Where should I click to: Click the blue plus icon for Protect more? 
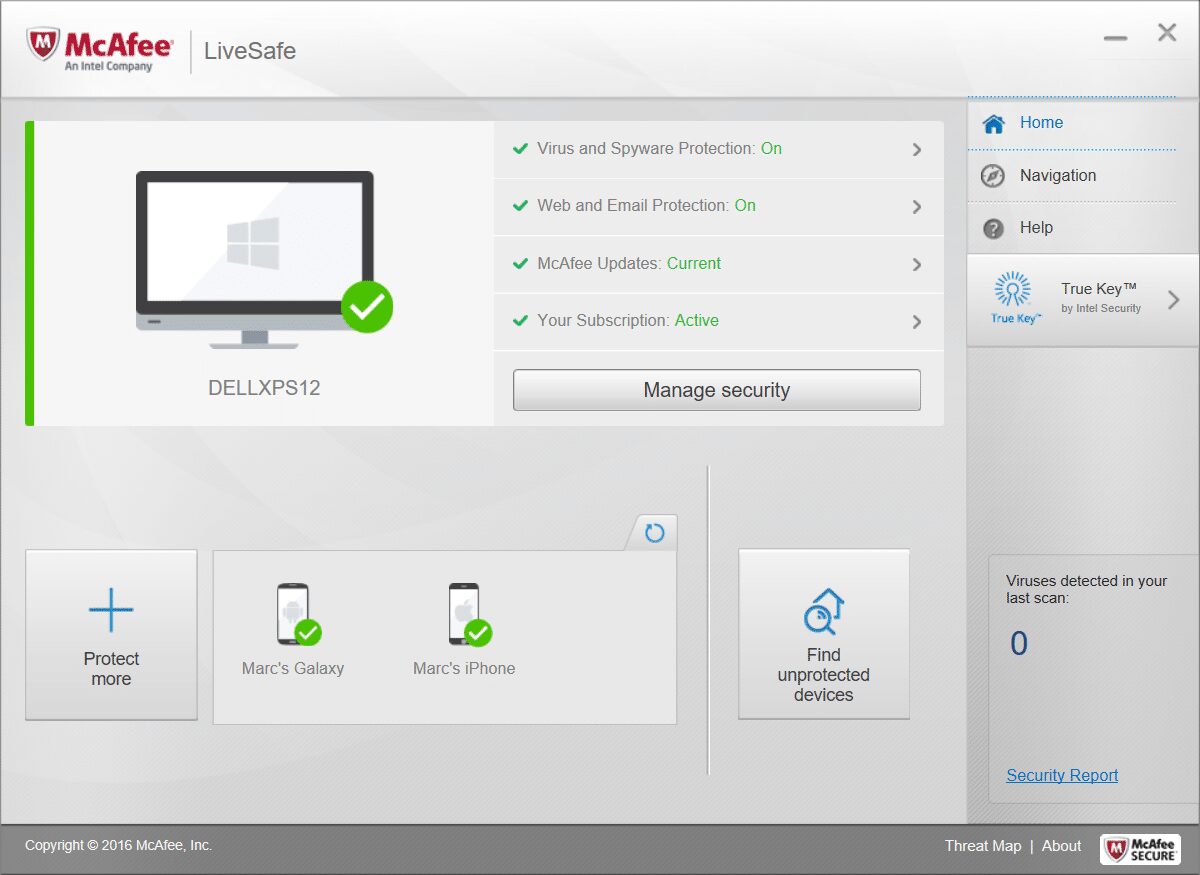click(x=111, y=609)
